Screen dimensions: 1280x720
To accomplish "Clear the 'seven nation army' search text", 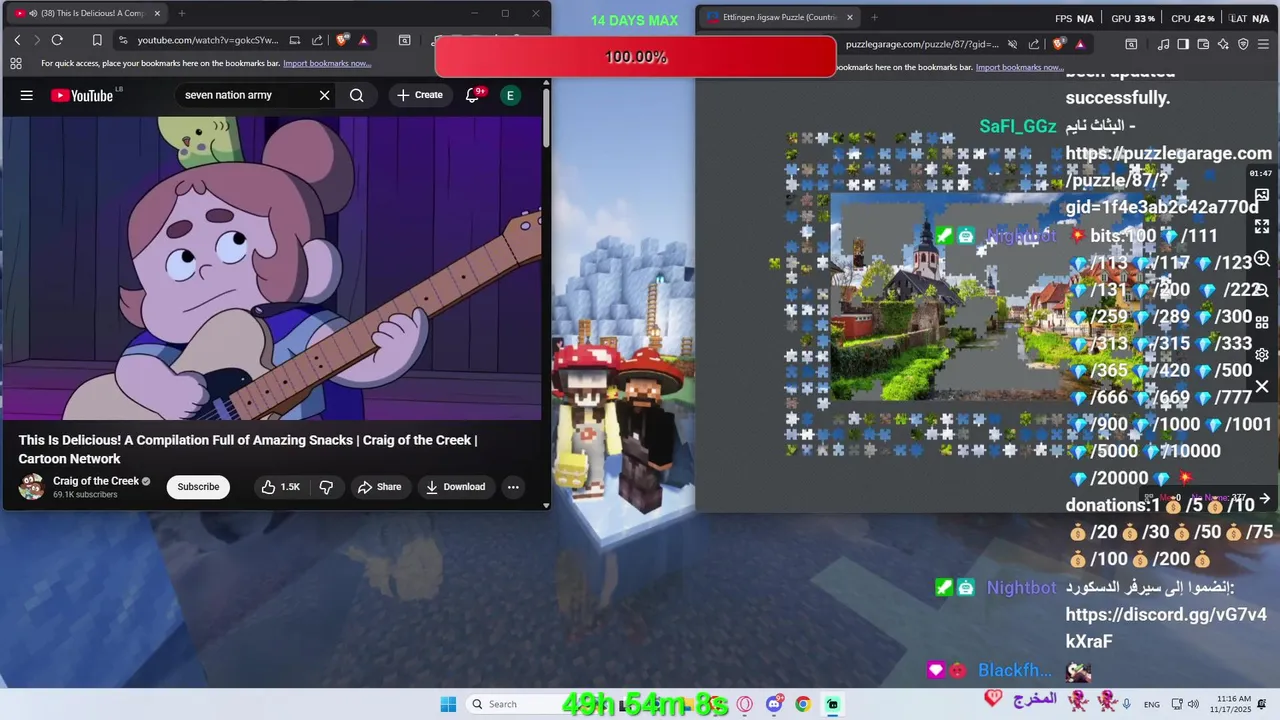I will coord(324,95).
